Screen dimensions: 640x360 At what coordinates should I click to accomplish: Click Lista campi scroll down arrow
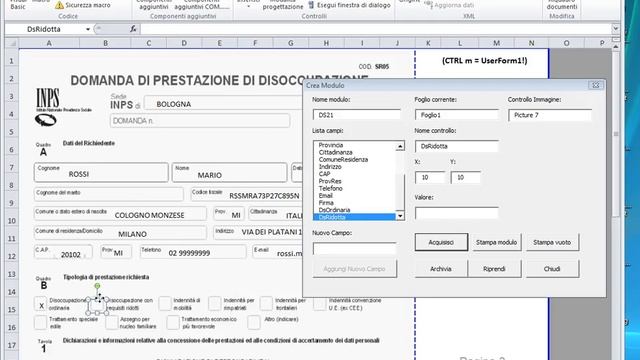pyautogui.click(x=400, y=216)
